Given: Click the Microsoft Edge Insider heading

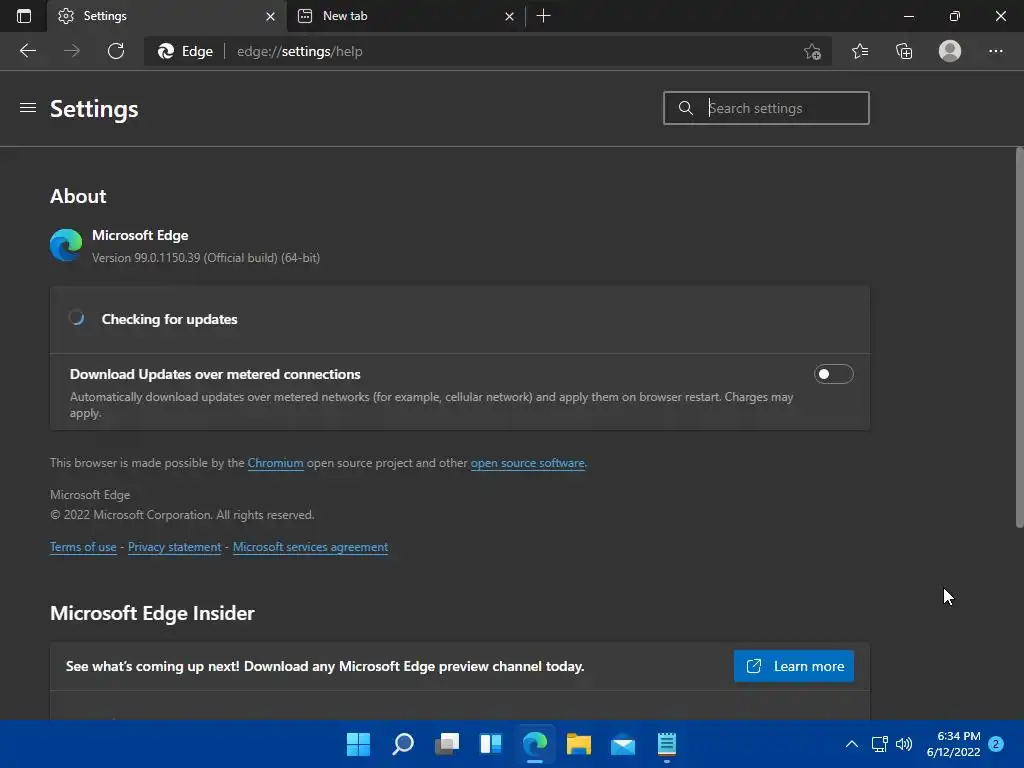Looking at the screenshot, I should click(152, 613).
